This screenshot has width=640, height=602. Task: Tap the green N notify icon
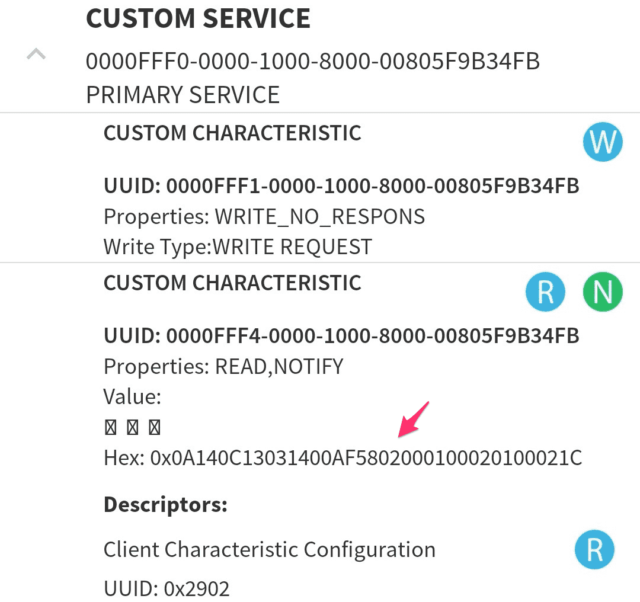(x=602, y=292)
